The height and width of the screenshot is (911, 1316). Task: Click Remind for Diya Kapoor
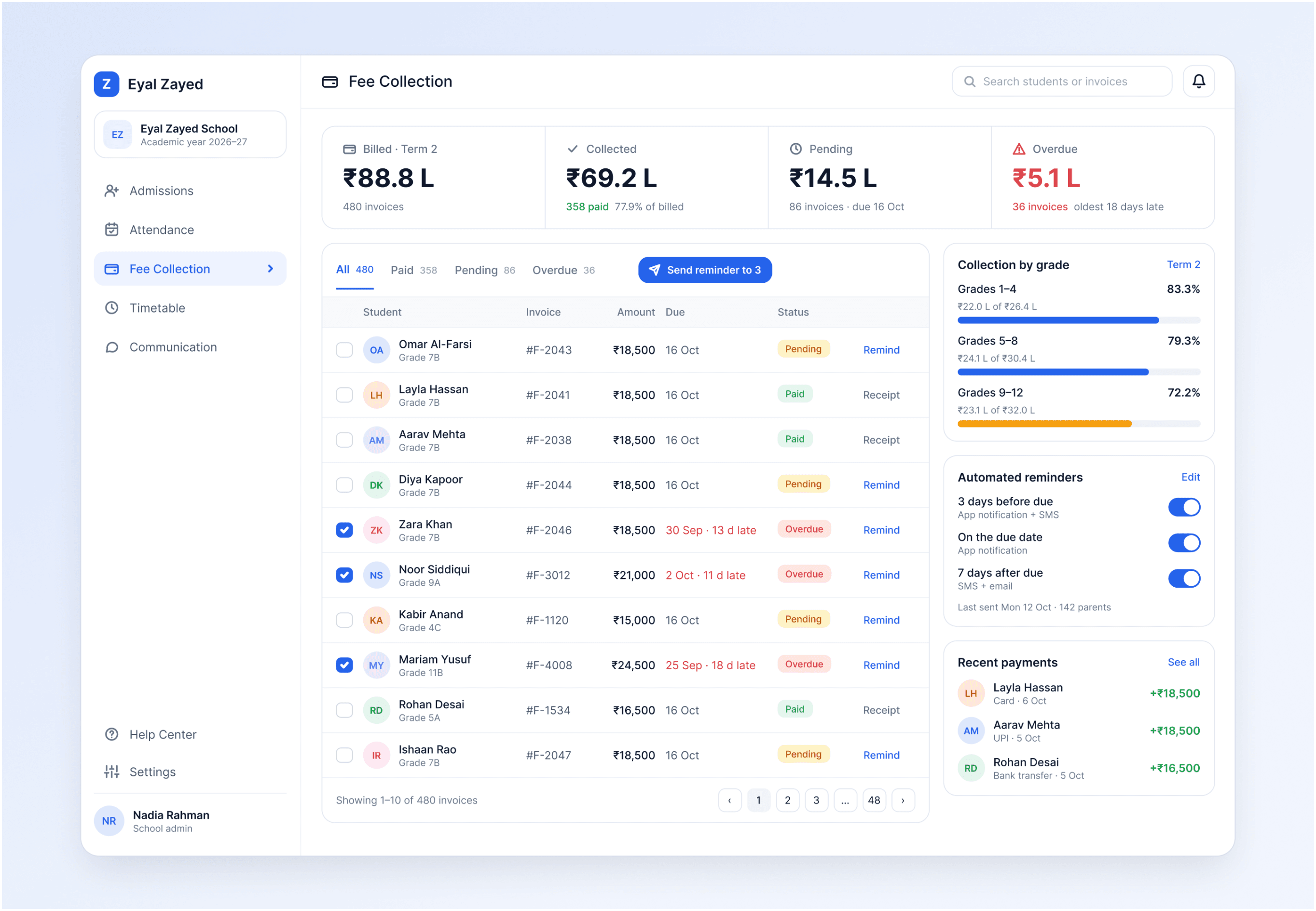881,484
